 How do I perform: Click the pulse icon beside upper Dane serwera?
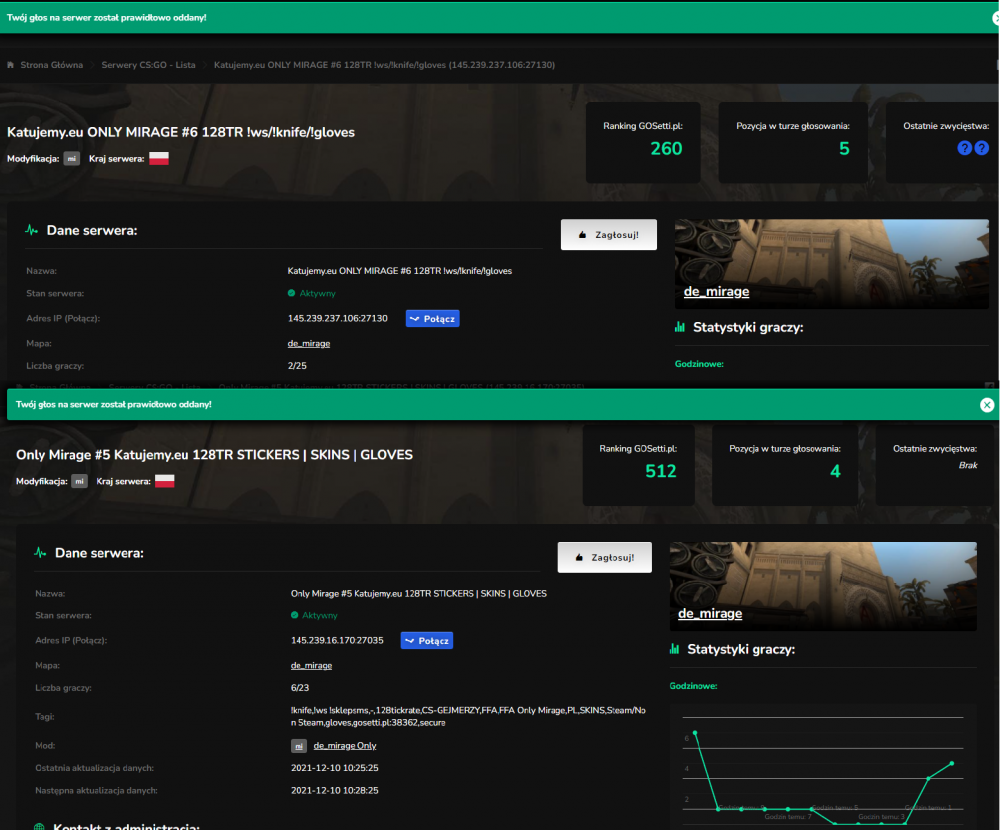pyautogui.click(x=31, y=230)
